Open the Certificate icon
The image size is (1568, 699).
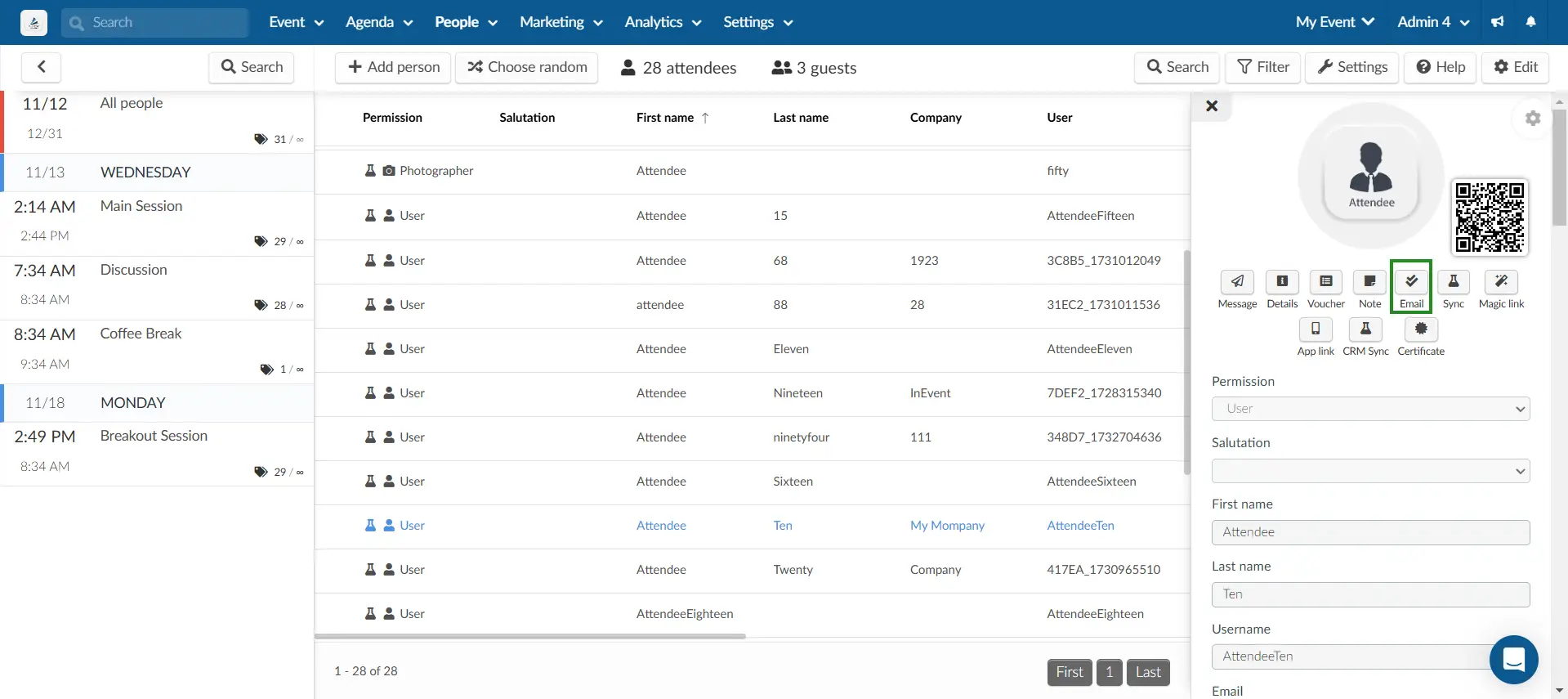point(1421,329)
